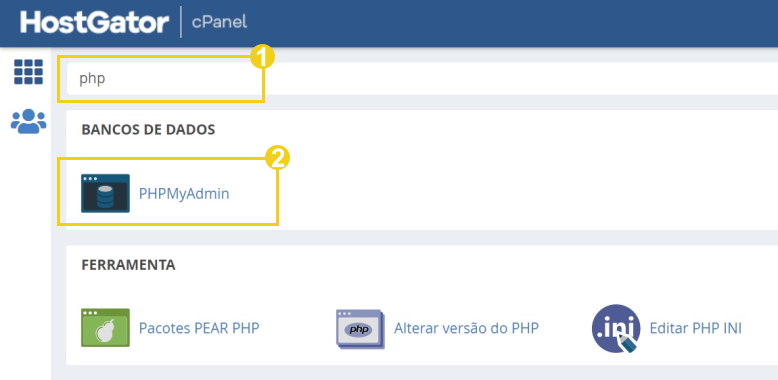Open the Alterar versão do PHP link
Image resolution: width=778 pixels, height=380 pixels.
466,328
